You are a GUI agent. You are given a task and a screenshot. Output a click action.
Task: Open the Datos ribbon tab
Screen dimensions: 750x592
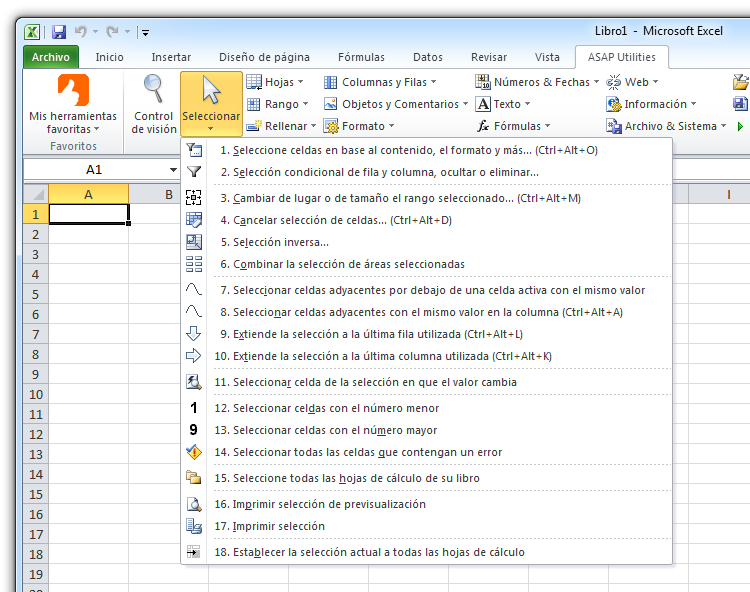click(428, 57)
